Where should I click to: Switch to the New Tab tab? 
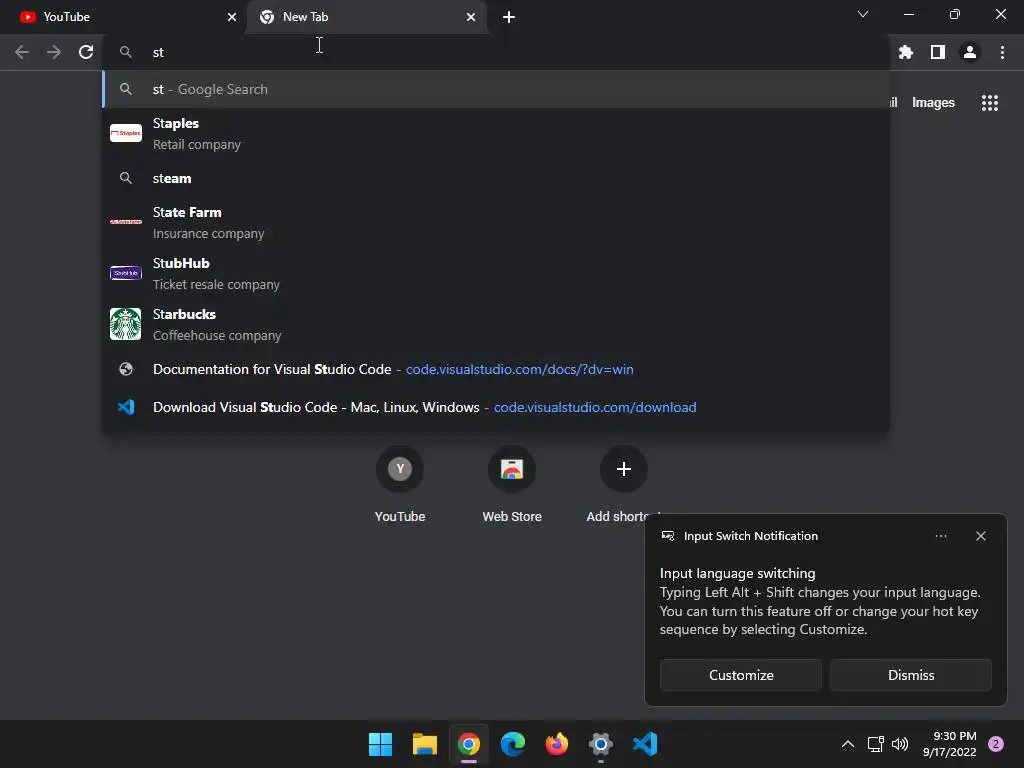(x=367, y=17)
